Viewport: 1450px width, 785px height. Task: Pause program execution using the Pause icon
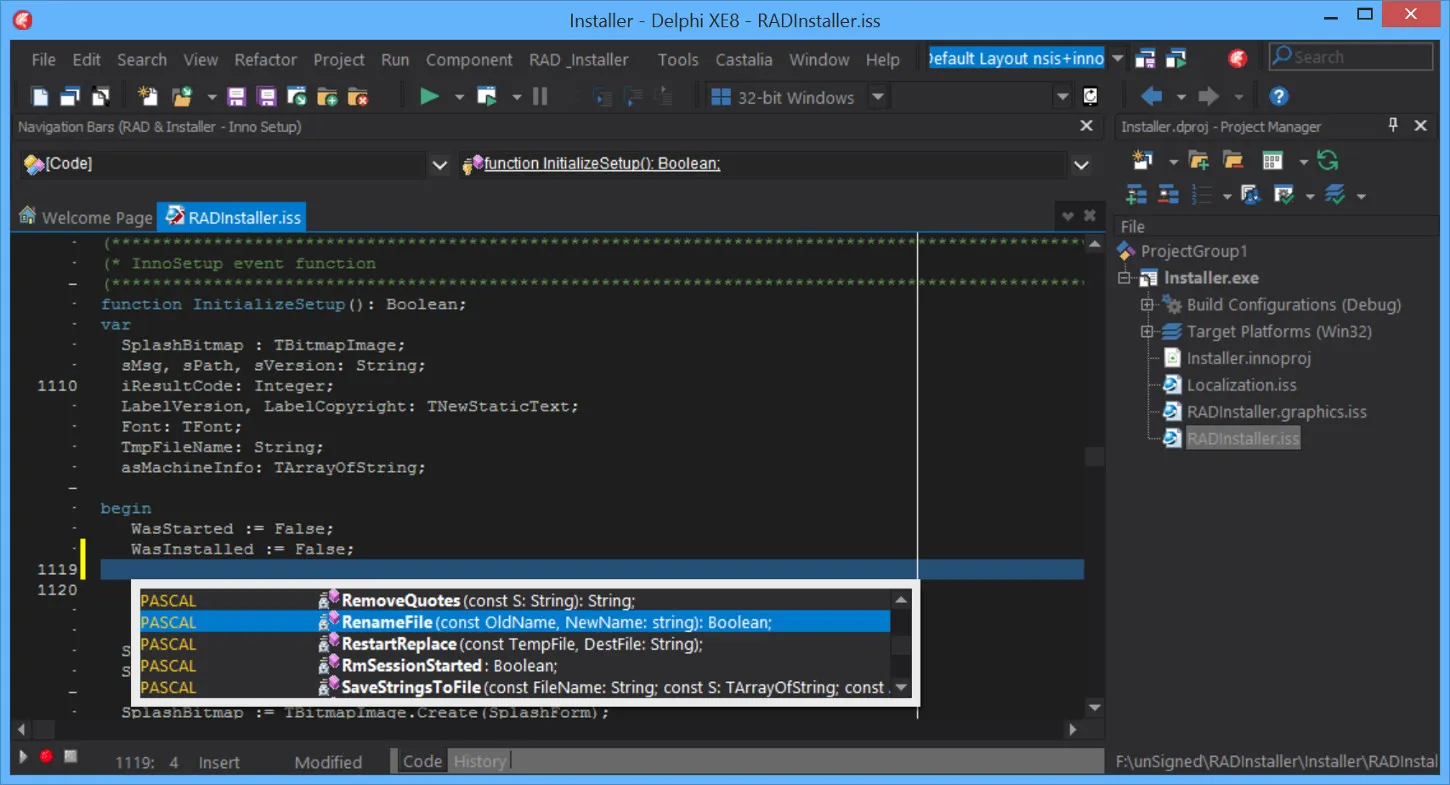pos(539,96)
